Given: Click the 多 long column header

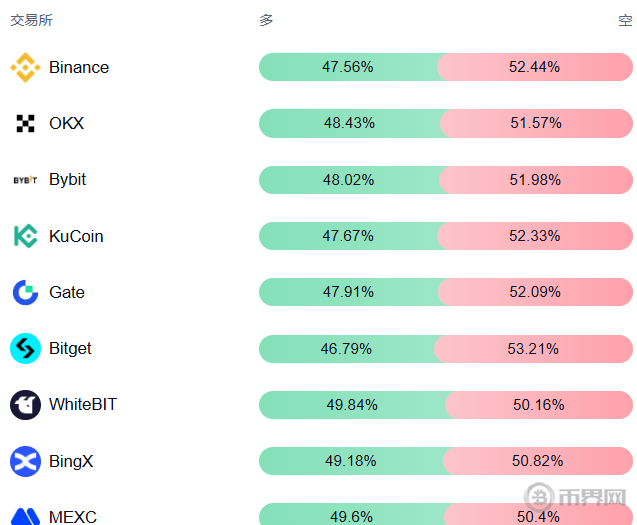Looking at the screenshot, I should coord(266,20).
